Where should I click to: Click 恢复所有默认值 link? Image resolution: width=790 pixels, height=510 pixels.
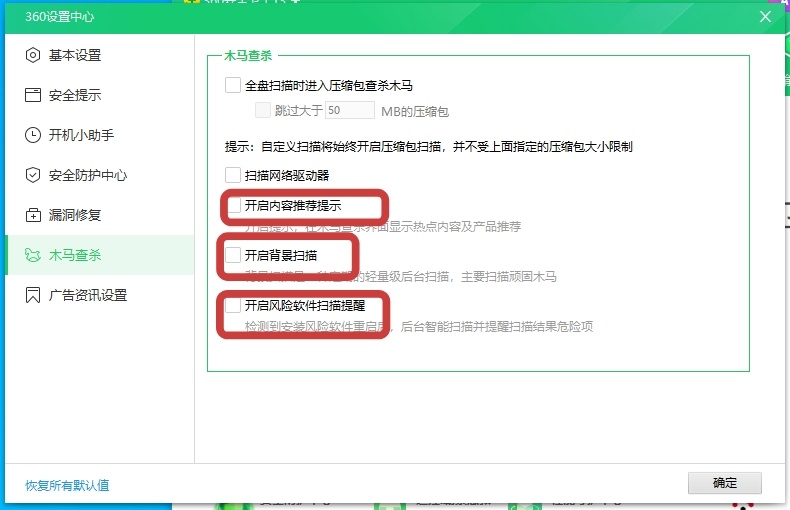(67, 485)
